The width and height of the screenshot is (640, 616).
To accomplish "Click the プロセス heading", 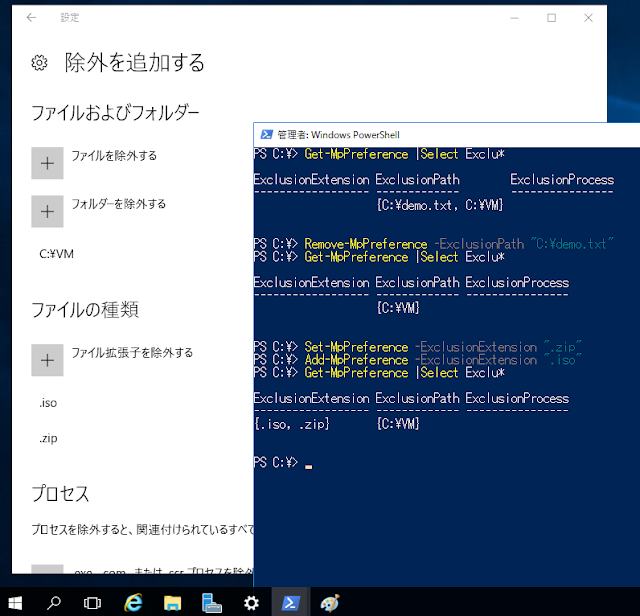I will click(x=60, y=493).
